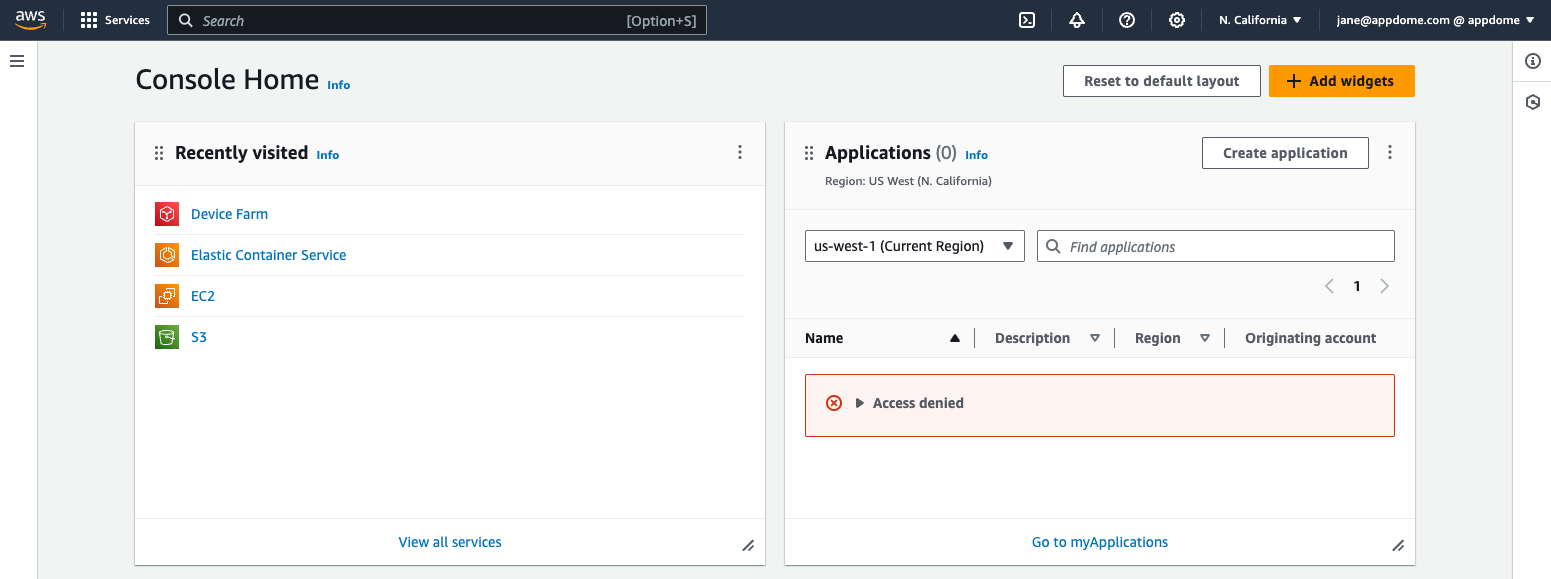Open the N. California region selector
Screen dimensions: 1551x579
click(1259, 19)
